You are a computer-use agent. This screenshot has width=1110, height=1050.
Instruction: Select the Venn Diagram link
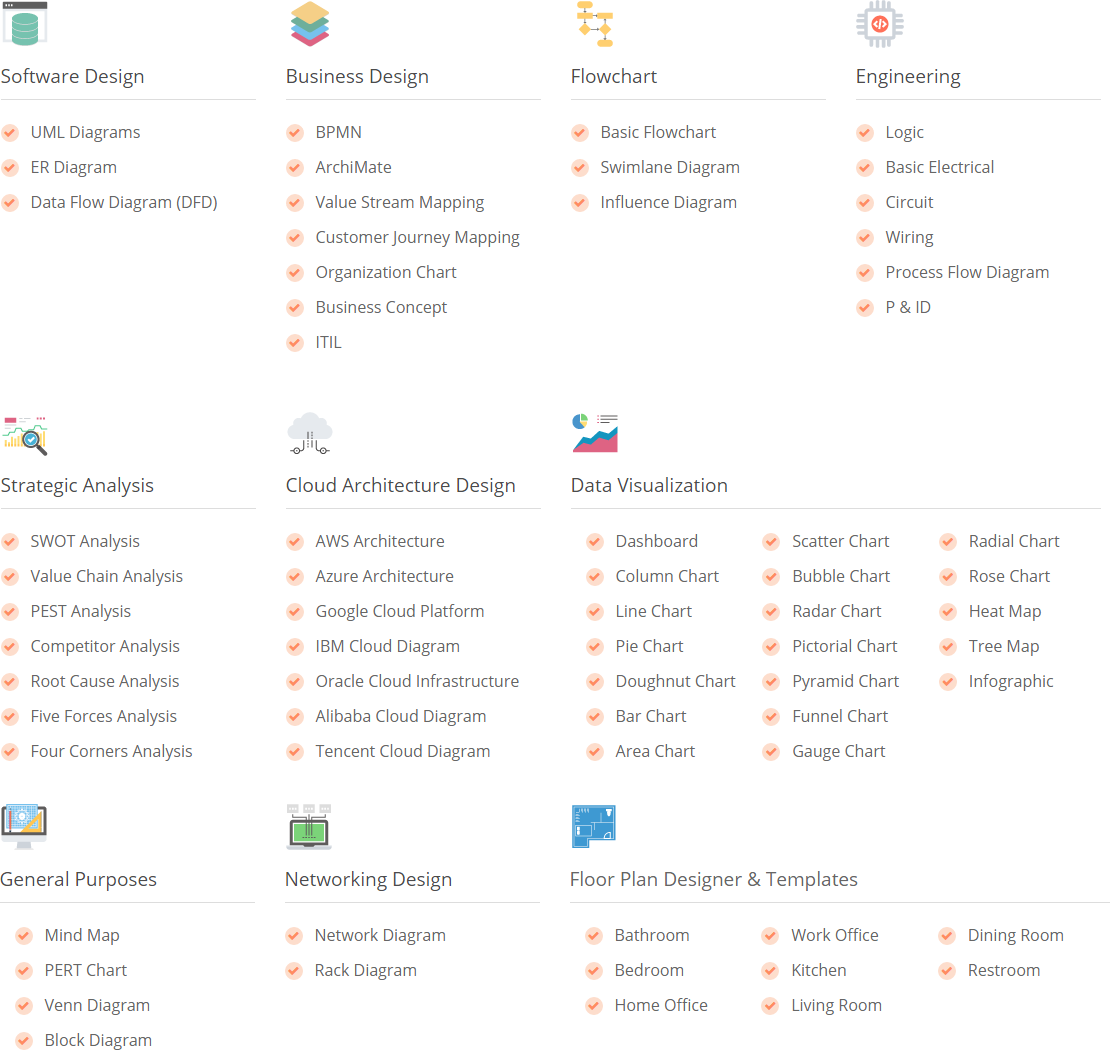click(x=97, y=1005)
